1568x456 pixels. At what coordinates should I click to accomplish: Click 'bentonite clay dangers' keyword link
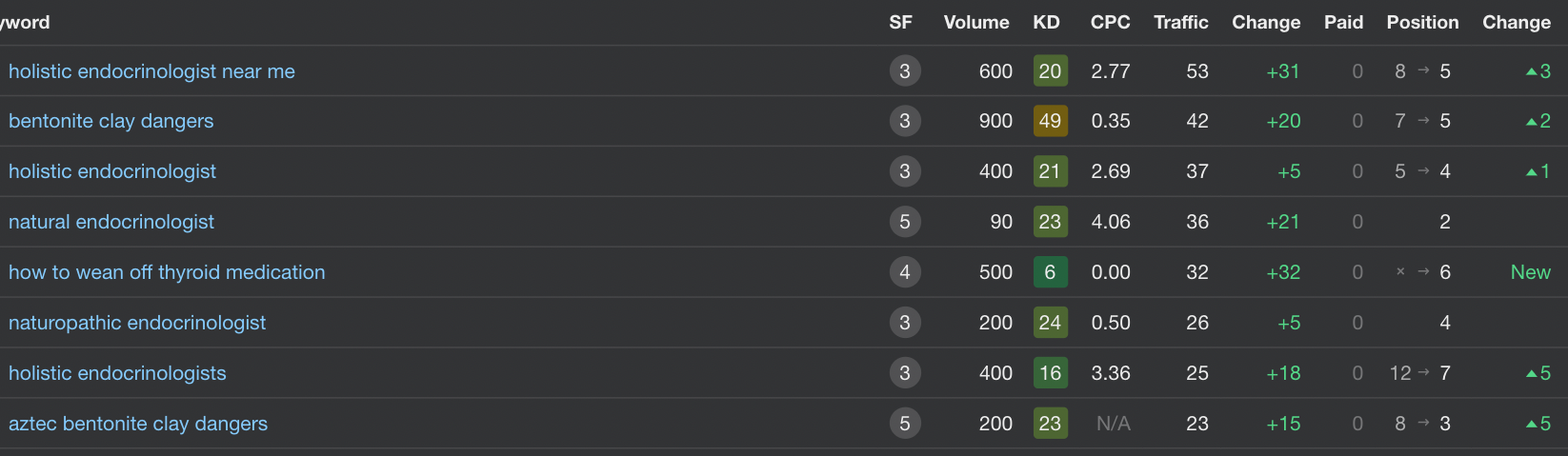[x=111, y=121]
